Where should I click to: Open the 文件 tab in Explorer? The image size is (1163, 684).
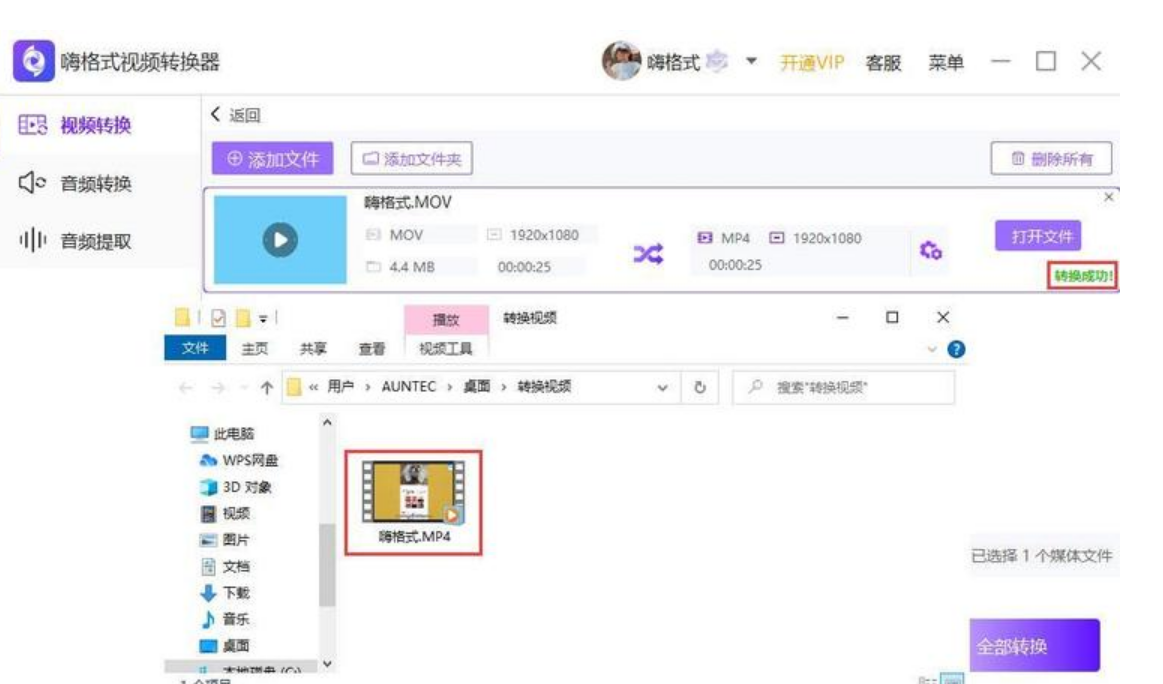195,348
